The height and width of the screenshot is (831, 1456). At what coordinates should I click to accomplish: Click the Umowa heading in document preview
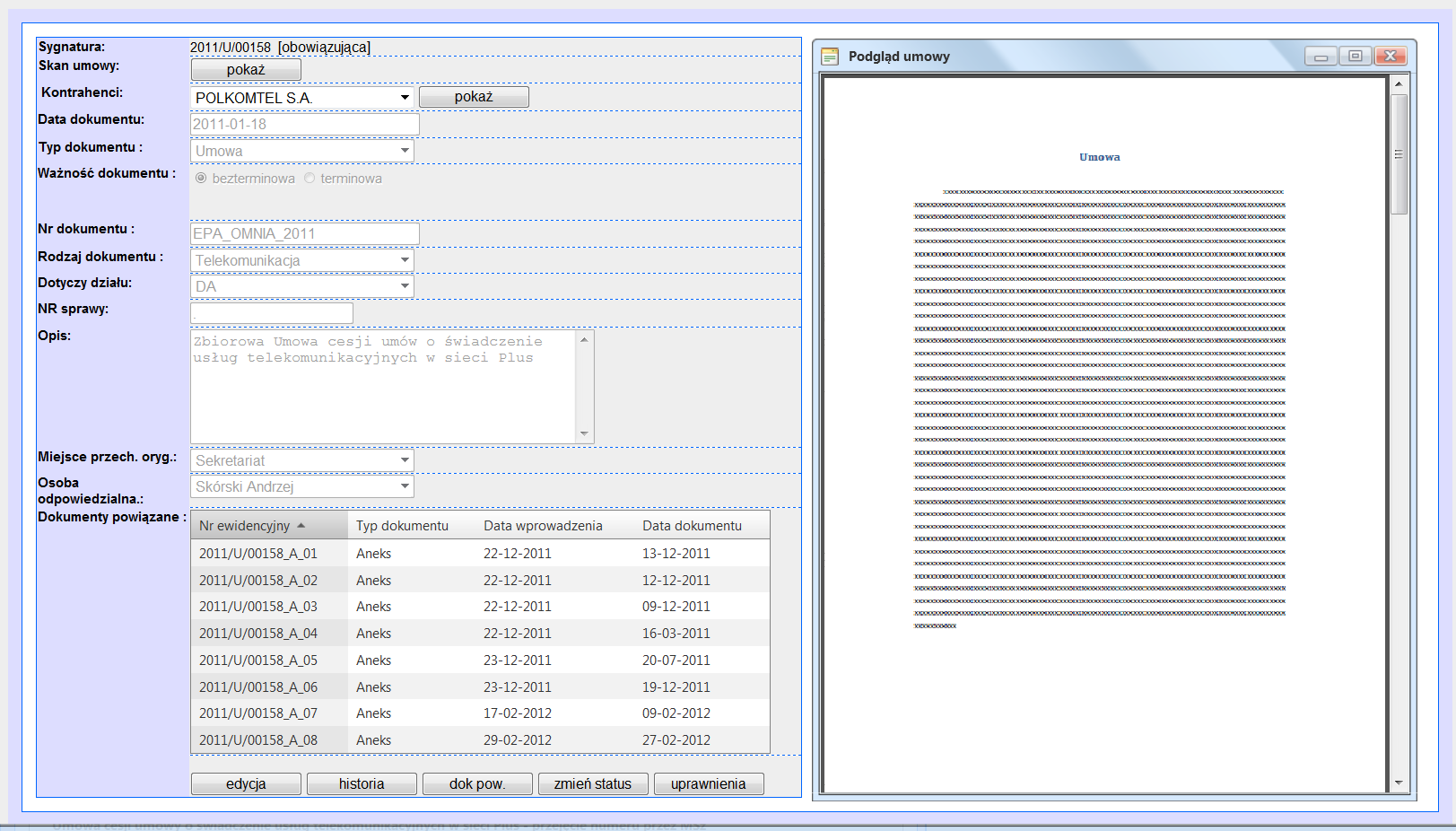(1099, 157)
